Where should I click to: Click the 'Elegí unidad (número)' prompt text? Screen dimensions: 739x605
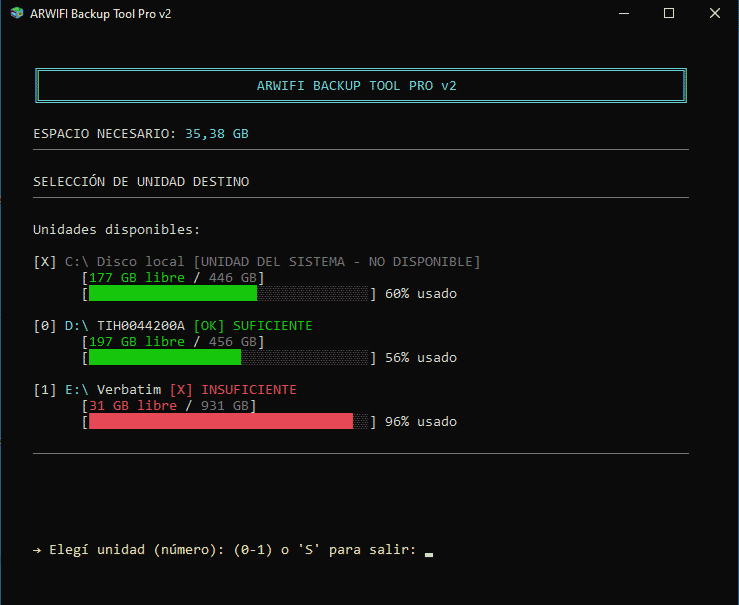pyautogui.click(x=136, y=550)
